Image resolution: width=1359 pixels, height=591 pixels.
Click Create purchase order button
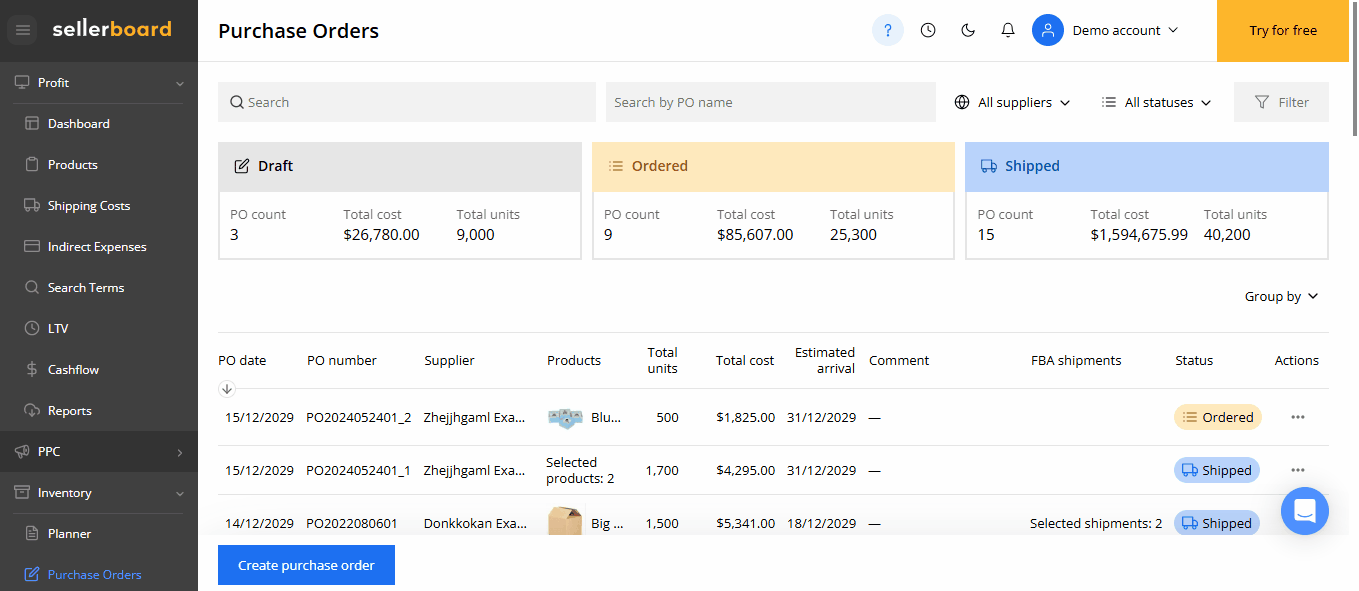point(306,565)
